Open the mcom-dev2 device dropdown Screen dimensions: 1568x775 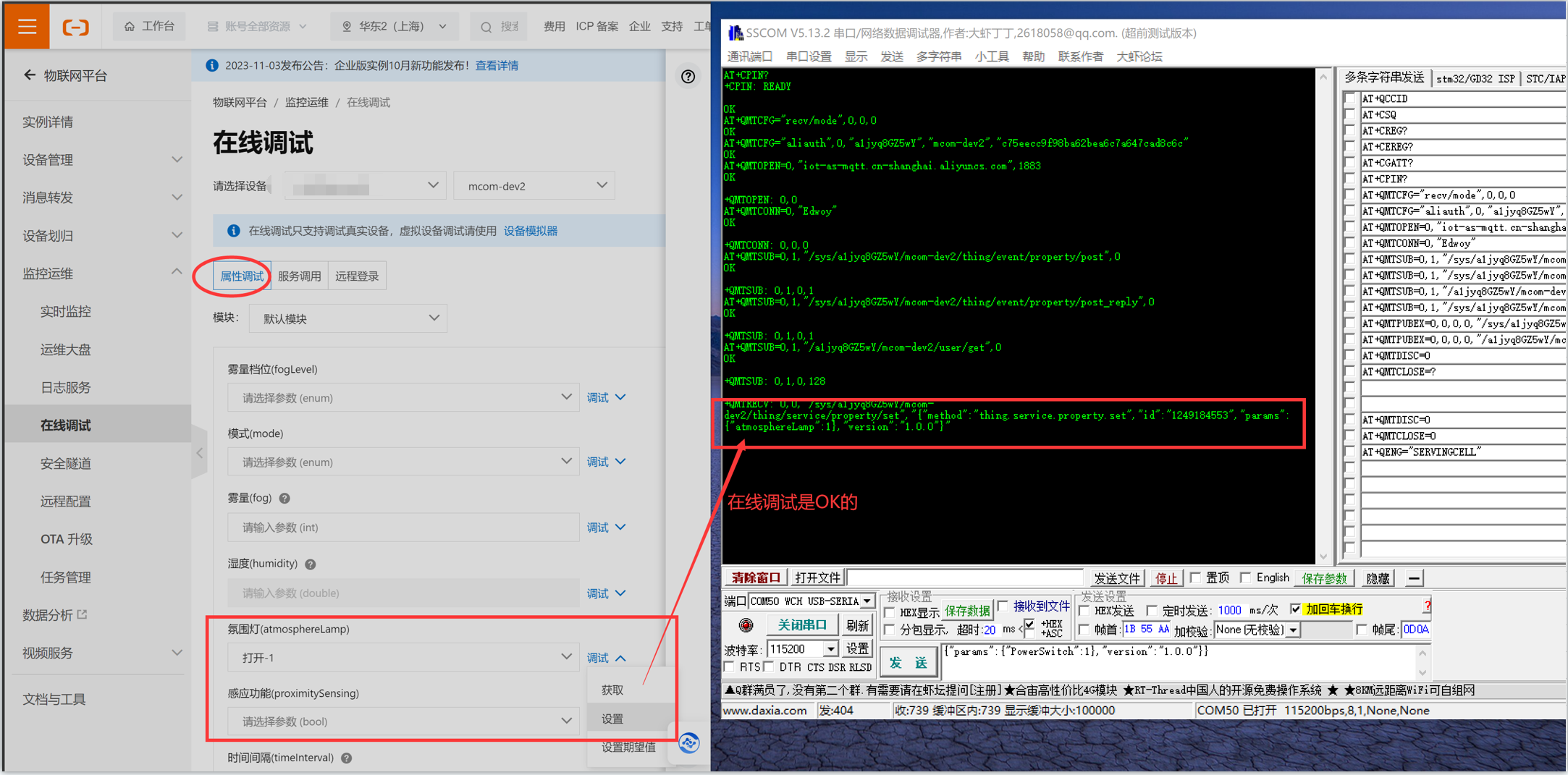(534, 186)
